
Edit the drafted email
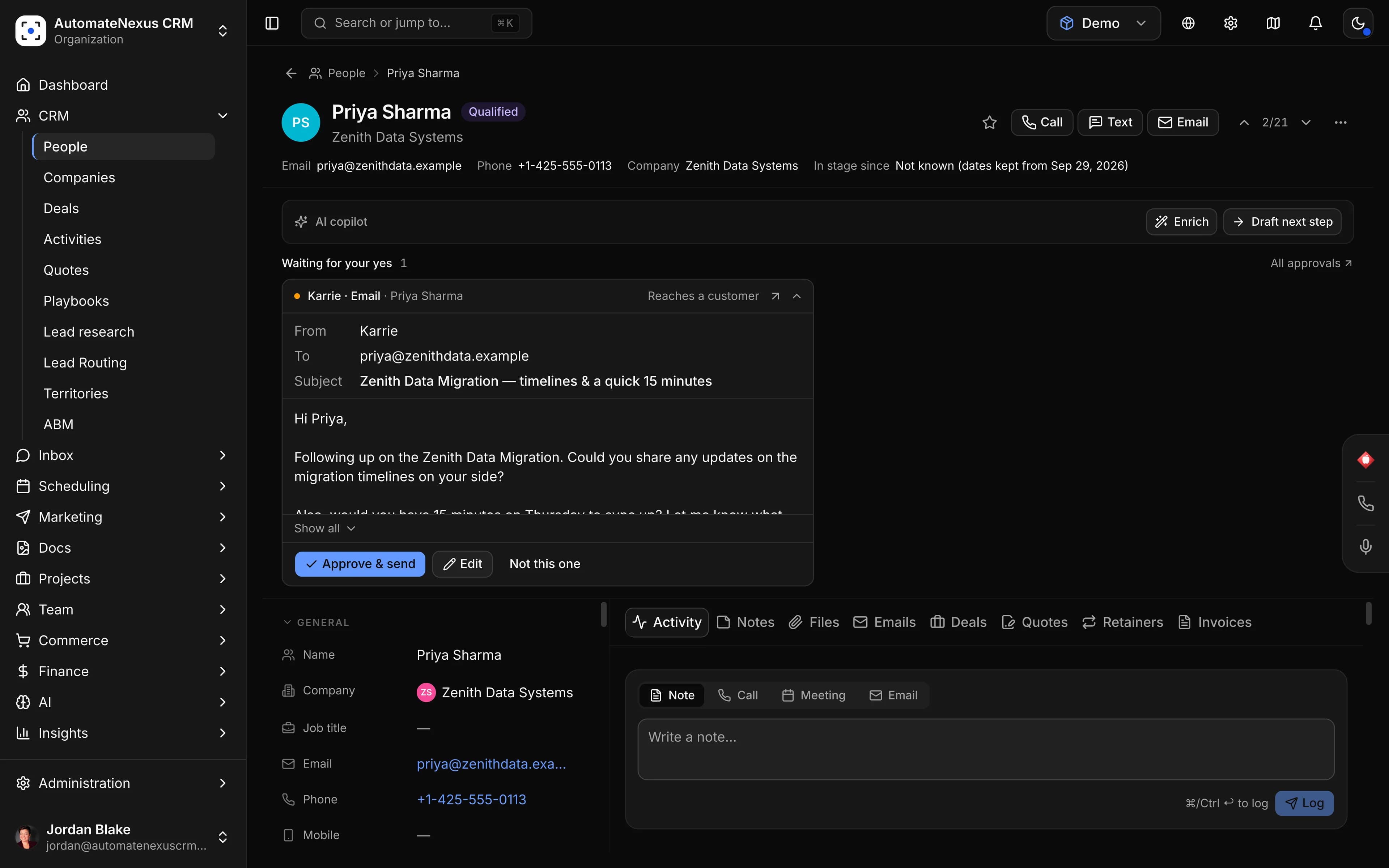pyautogui.click(x=463, y=564)
